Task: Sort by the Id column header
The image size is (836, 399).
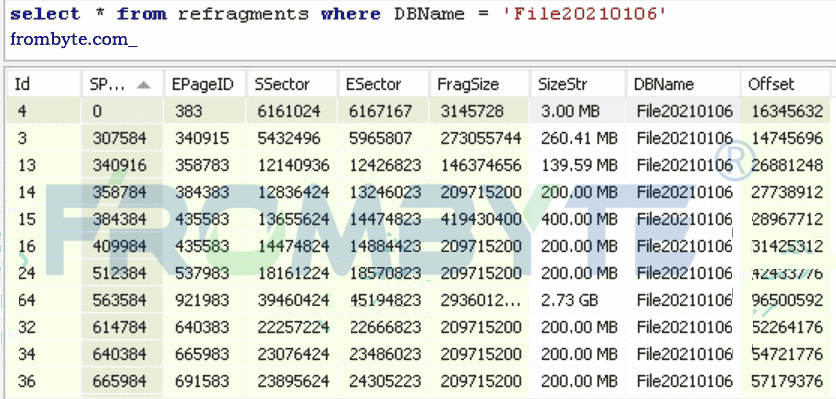Action: [44, 84]
